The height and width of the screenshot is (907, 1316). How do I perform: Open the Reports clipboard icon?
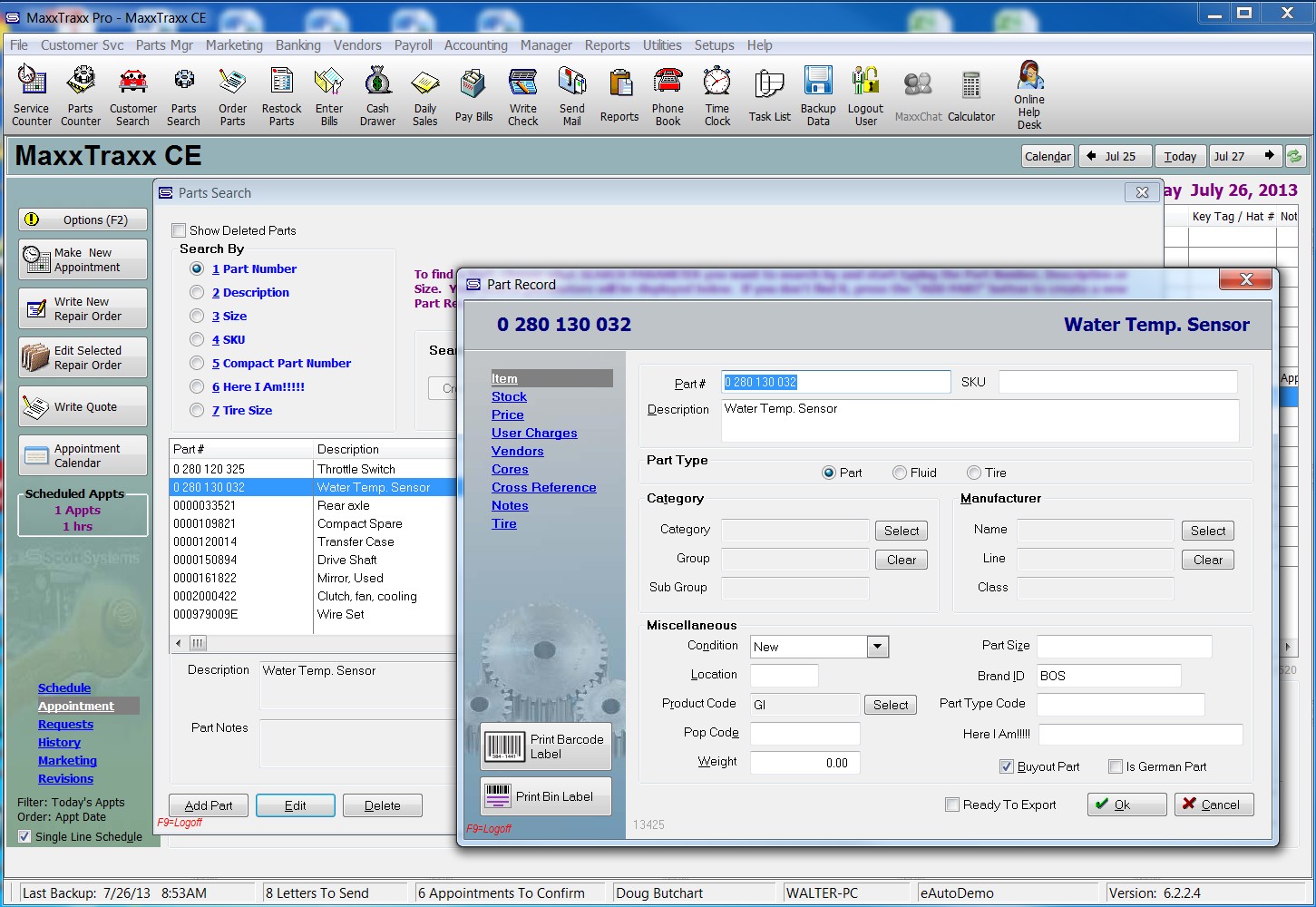[619, 95]
